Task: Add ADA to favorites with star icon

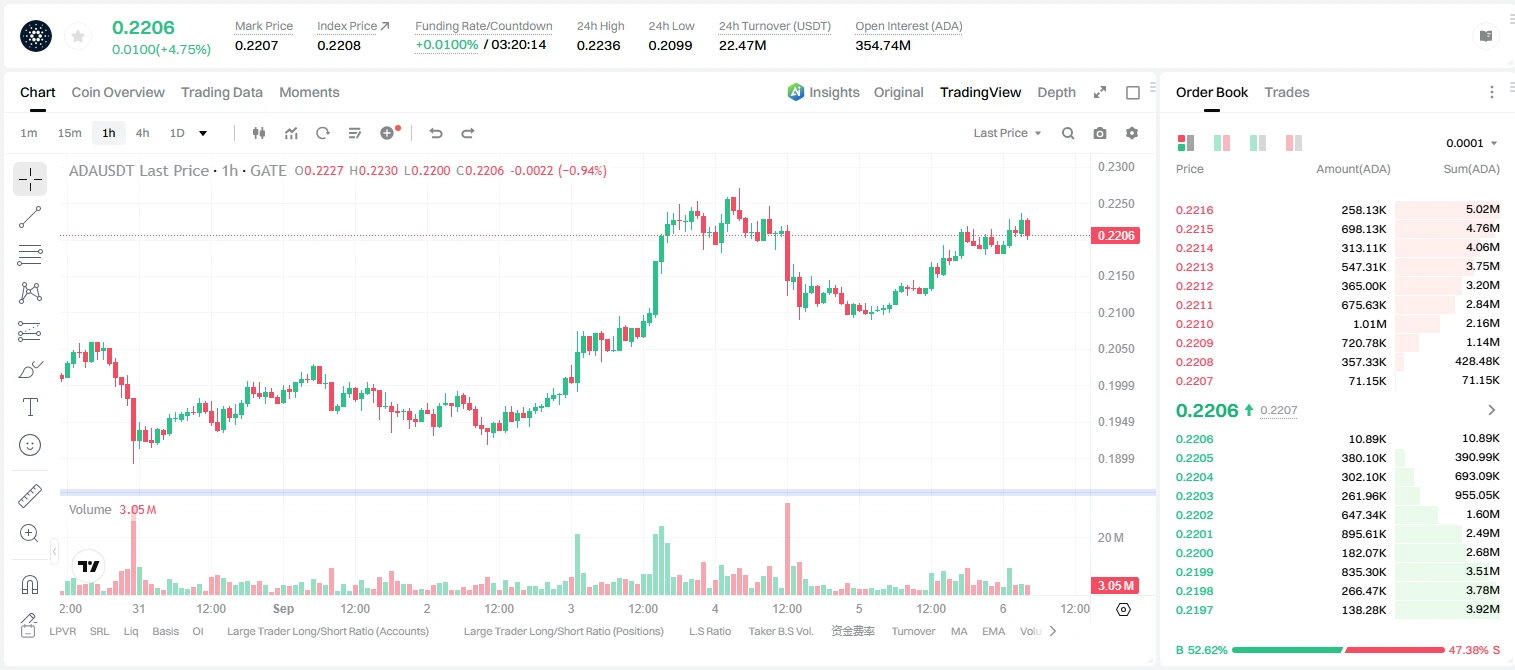Action: tap(77, 37)
